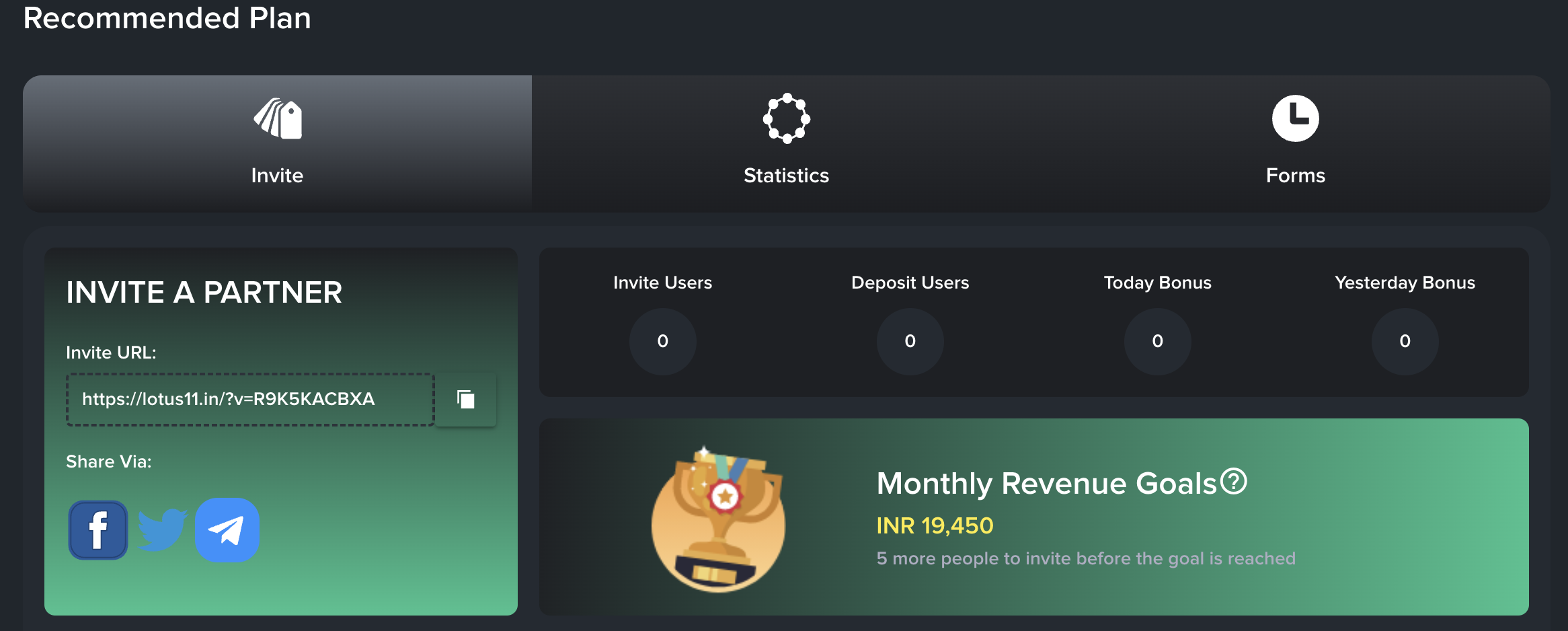The image size is (1568, 631).
Task: Click the Yesterday Bonus value circle
Action: click(x=1405, y=341)
